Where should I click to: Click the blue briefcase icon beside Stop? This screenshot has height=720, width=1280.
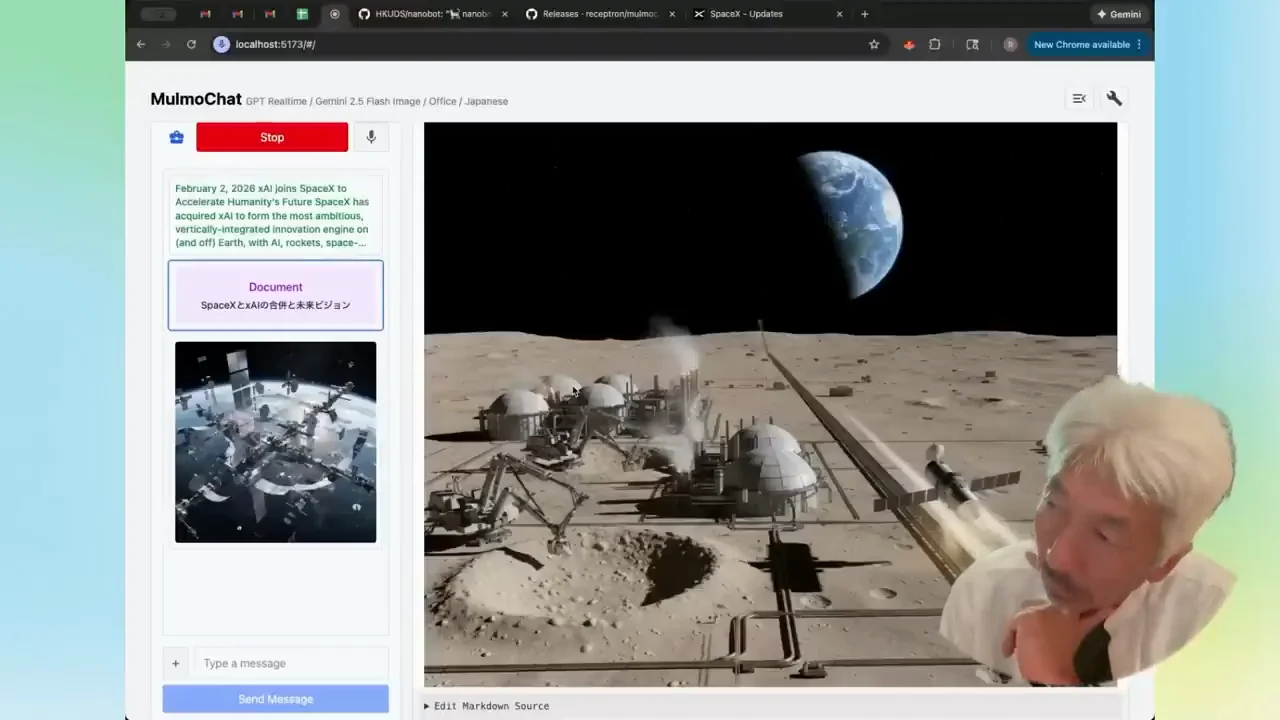[177, 137]
